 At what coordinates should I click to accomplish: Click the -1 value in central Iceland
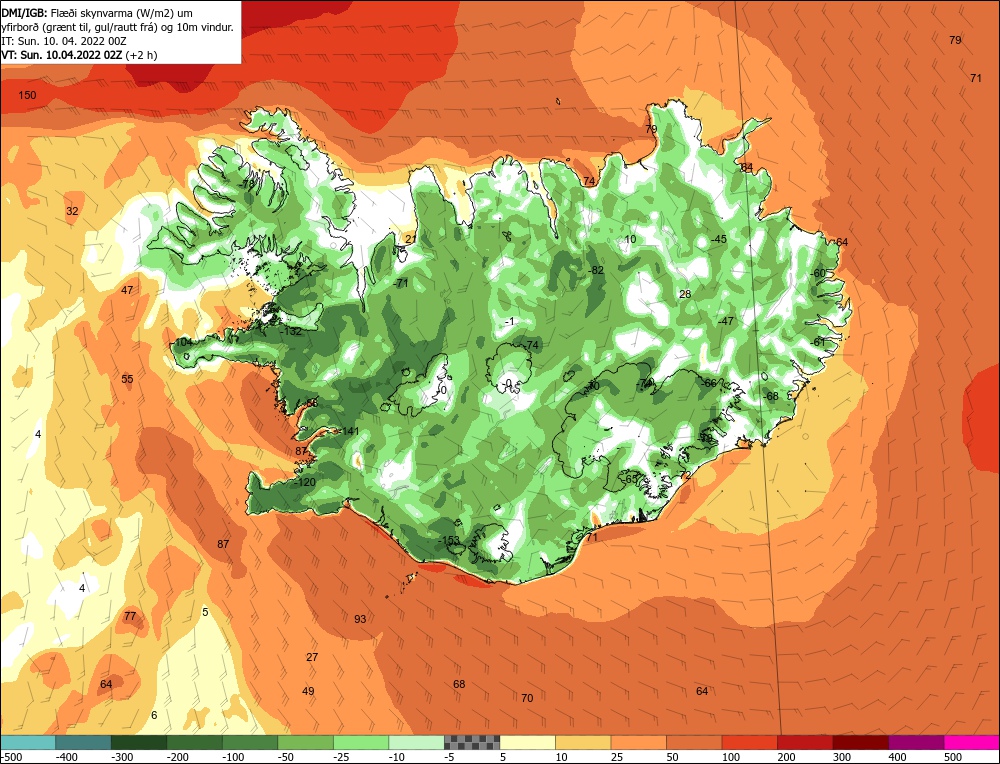click(x=509, y=321)
